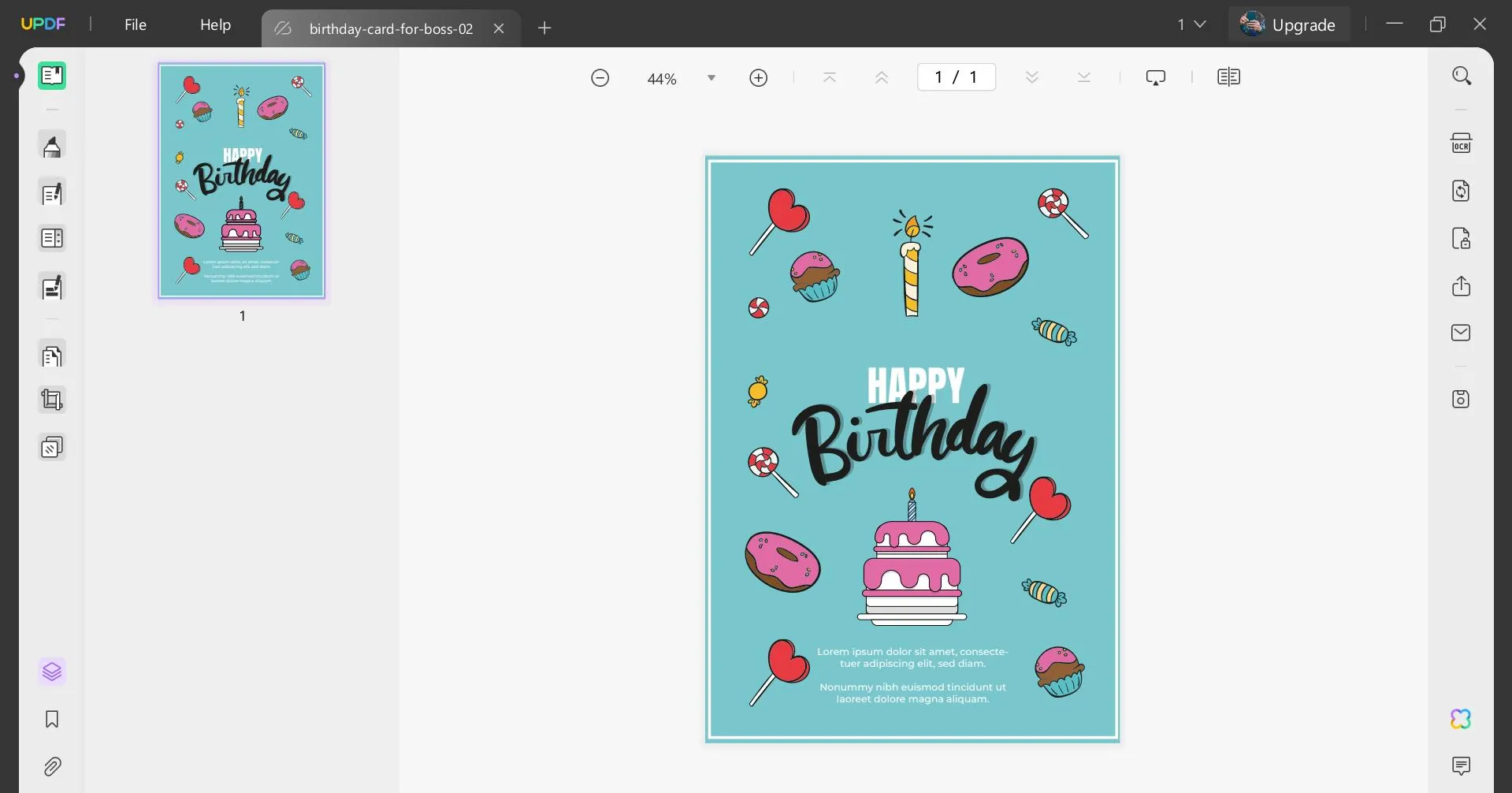Screen dimensions: 1512x793
Task: Open a new document tab with plus
Action: (544, 28)
